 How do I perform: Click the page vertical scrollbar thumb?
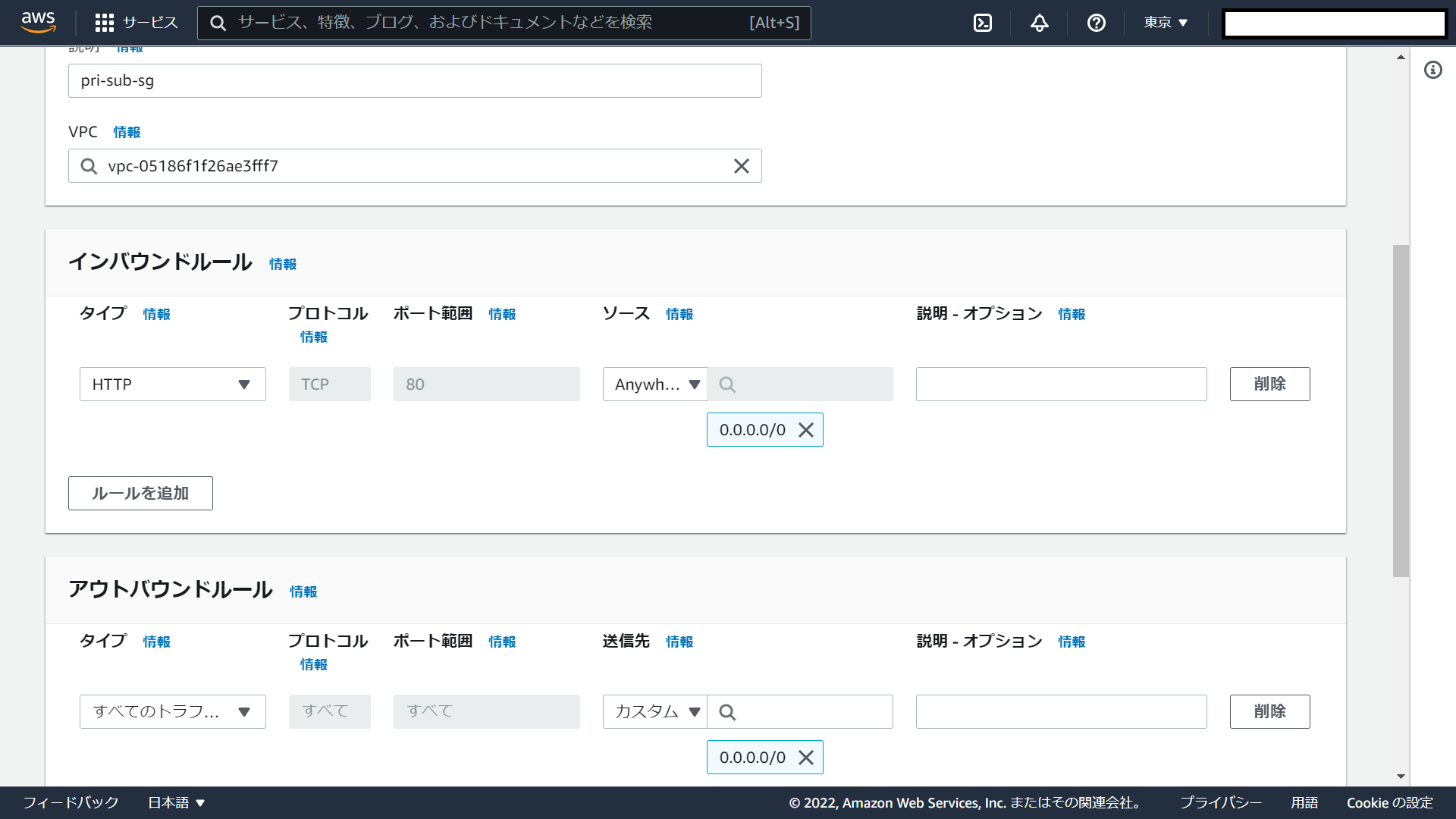click(1401, 409)
